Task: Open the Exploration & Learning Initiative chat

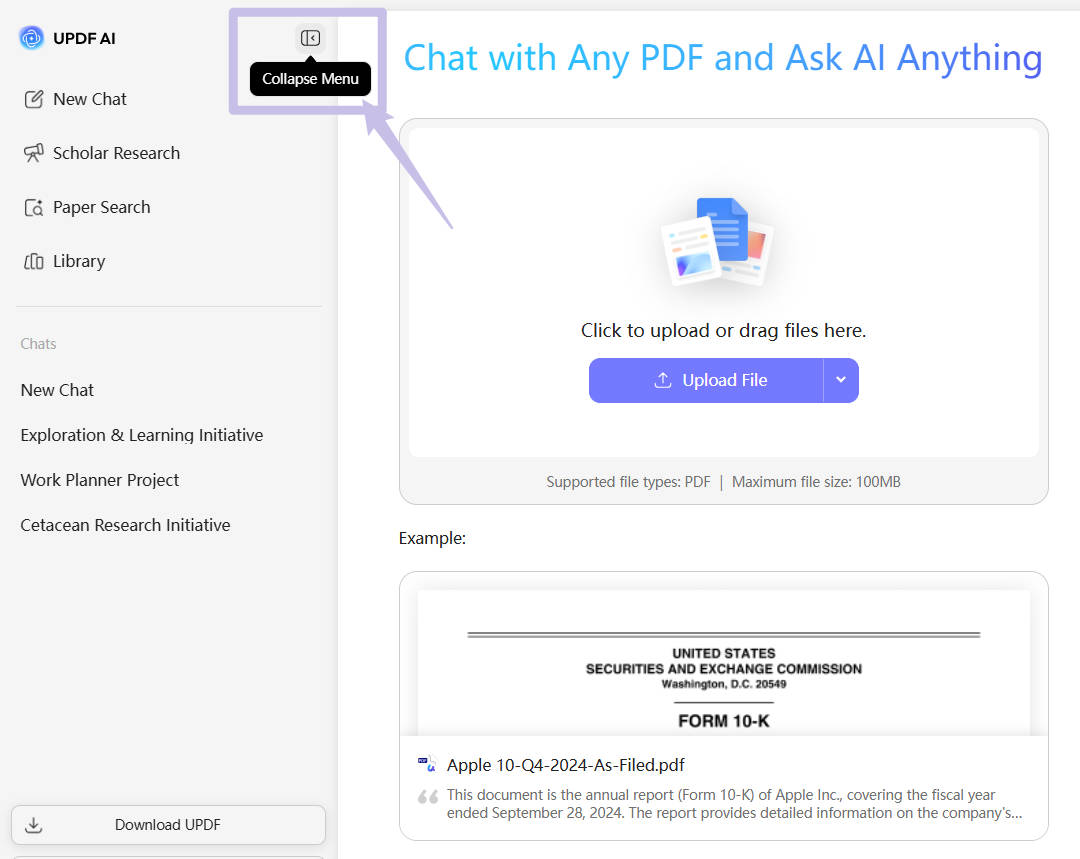Action: pyautogui.click(x=142, y=435)
